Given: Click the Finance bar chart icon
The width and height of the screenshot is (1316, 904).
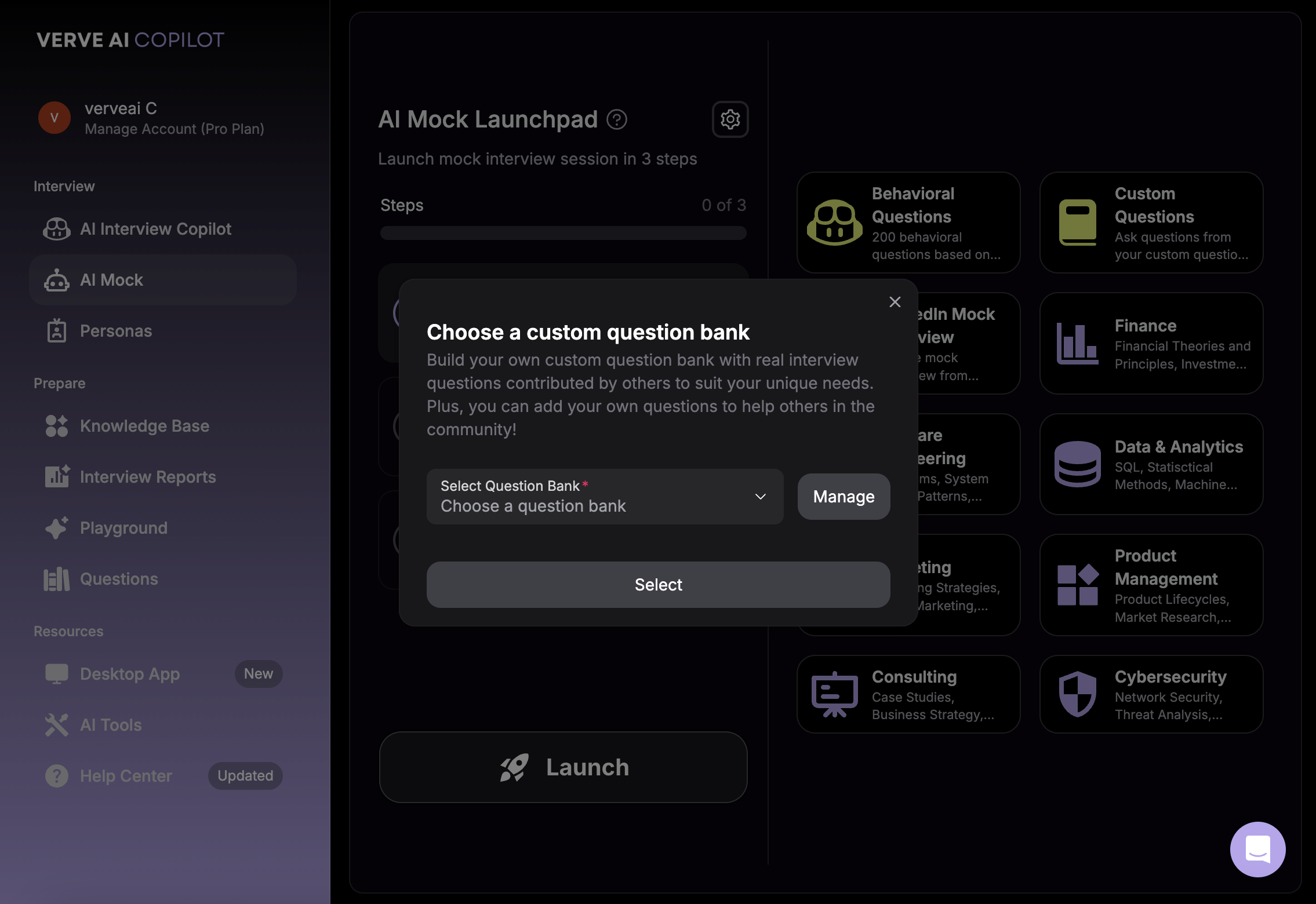Looking at the screenshot, I should (x=1077, y=344).
